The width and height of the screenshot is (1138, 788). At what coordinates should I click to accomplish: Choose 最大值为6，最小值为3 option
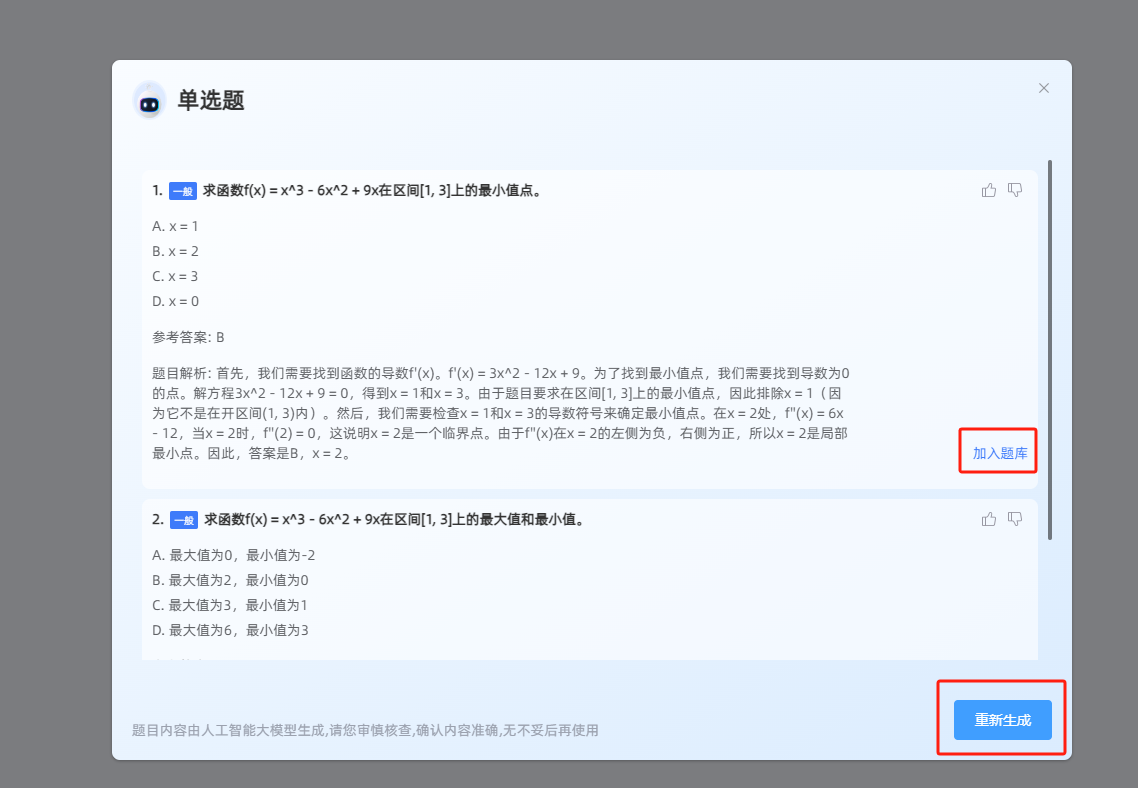click(x=231, y=630)
